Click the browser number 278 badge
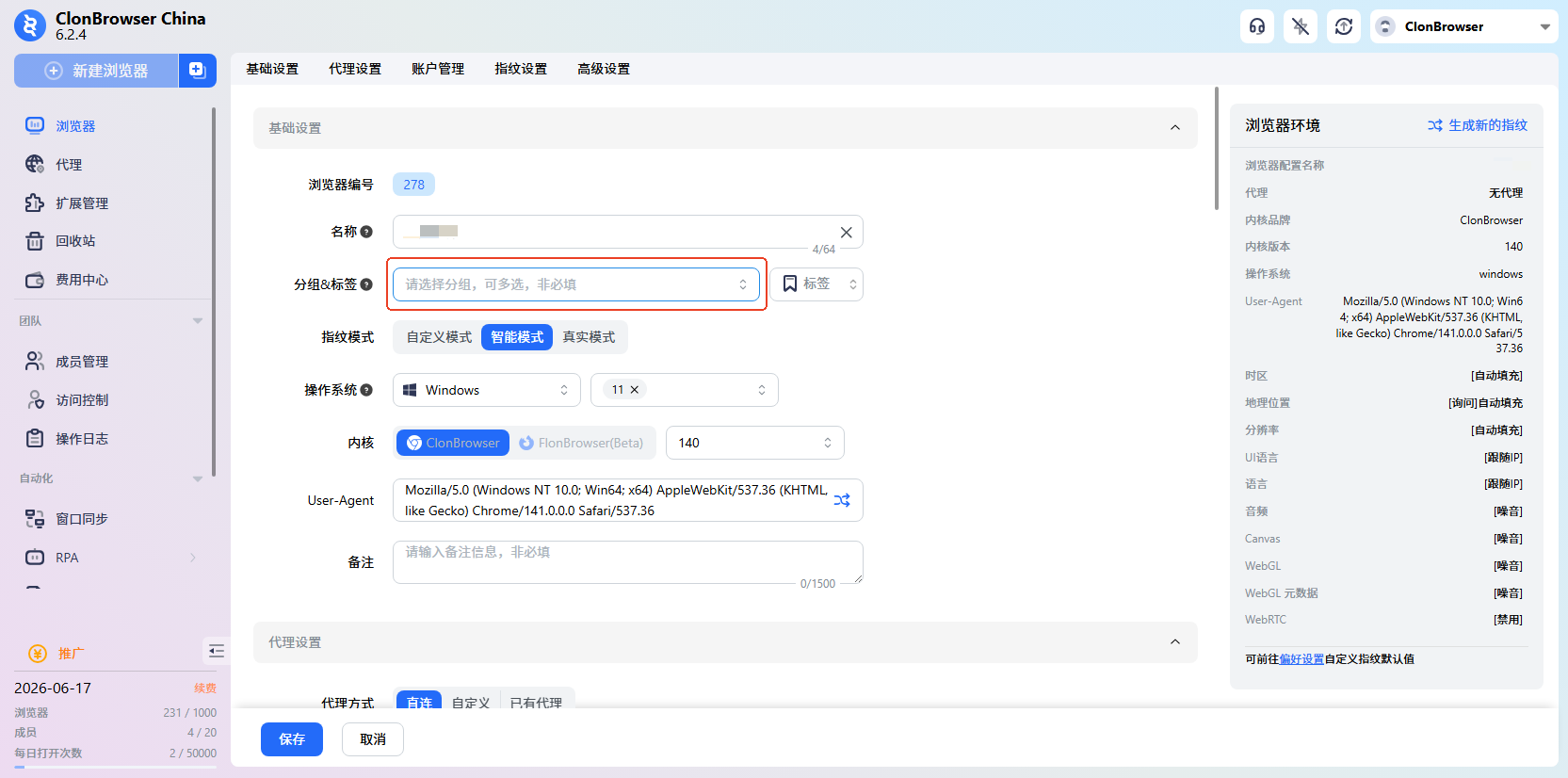 pyautogui.click(x=413, y=185)
